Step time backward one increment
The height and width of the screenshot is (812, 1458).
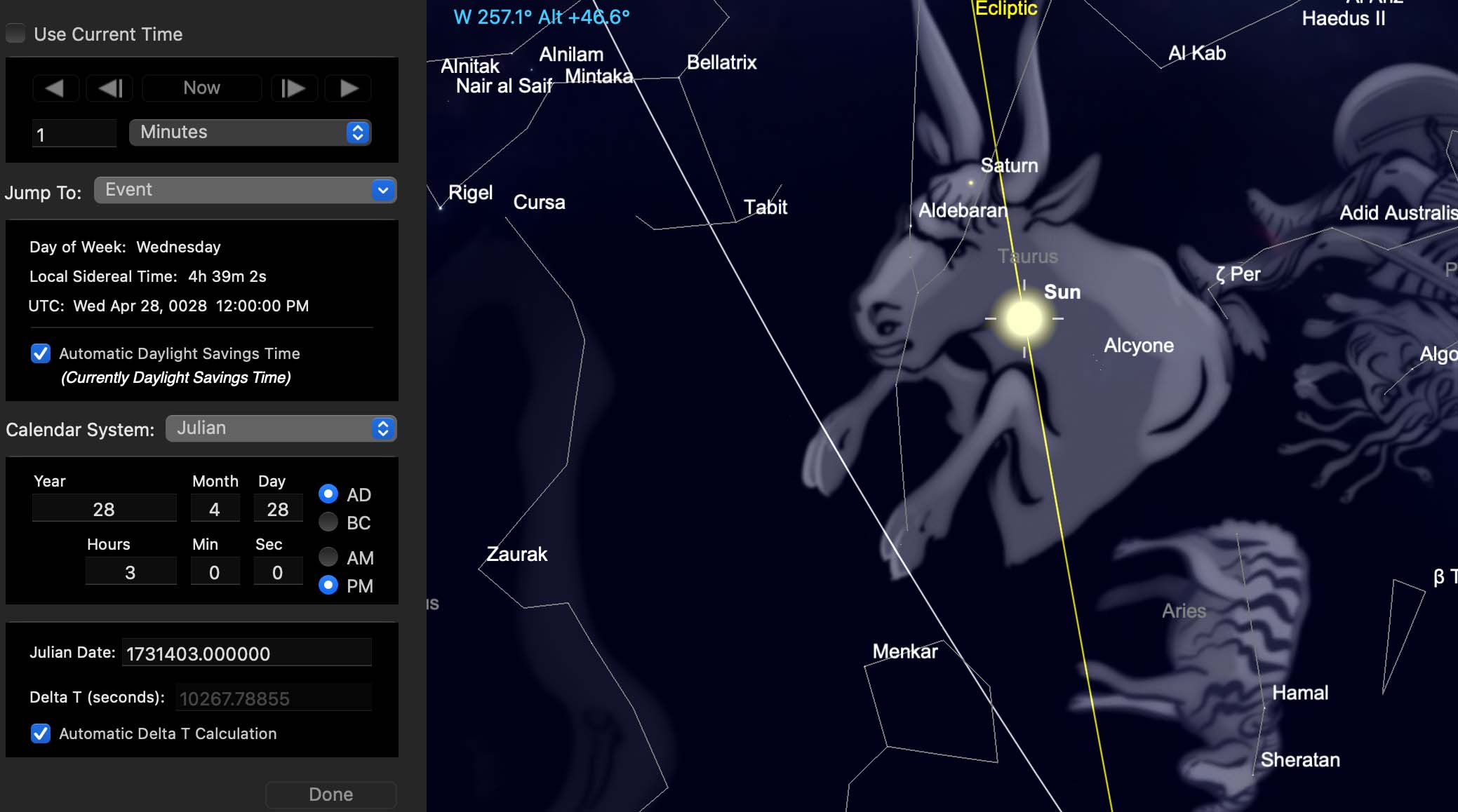click(x=109, y=88)
